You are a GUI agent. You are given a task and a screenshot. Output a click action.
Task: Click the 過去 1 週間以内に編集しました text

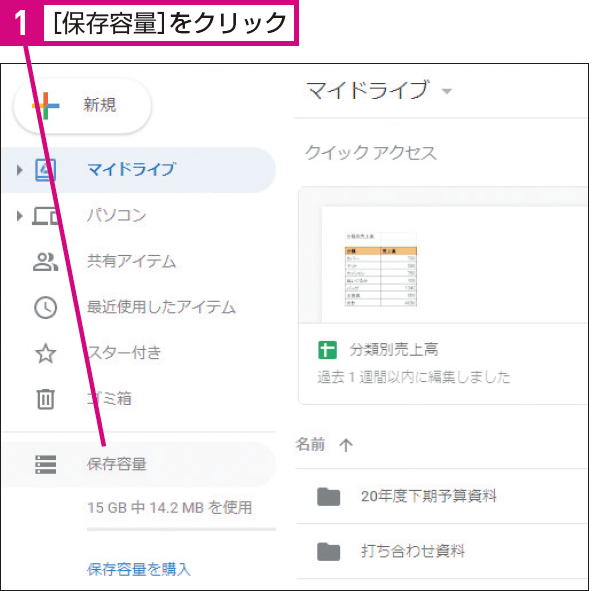[x=414, y=377]
